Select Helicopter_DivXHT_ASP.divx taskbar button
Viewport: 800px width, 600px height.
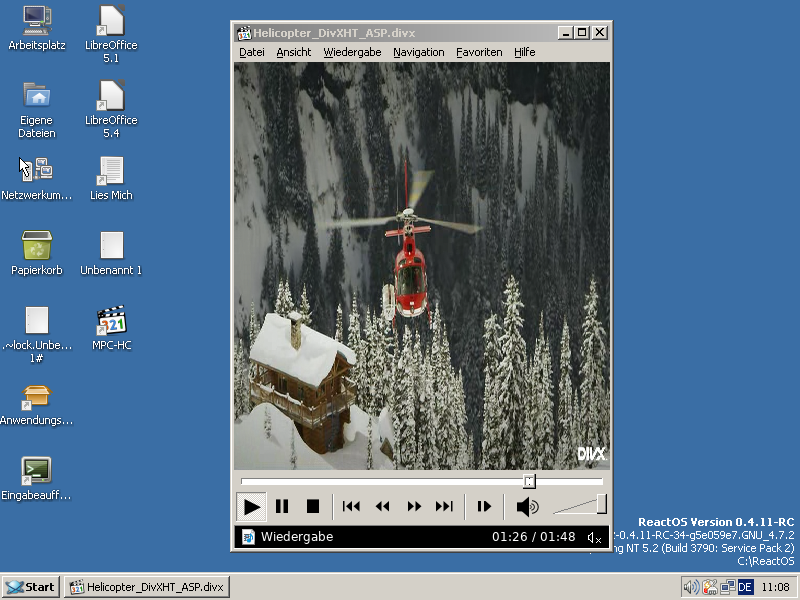(x=146, y=587)
